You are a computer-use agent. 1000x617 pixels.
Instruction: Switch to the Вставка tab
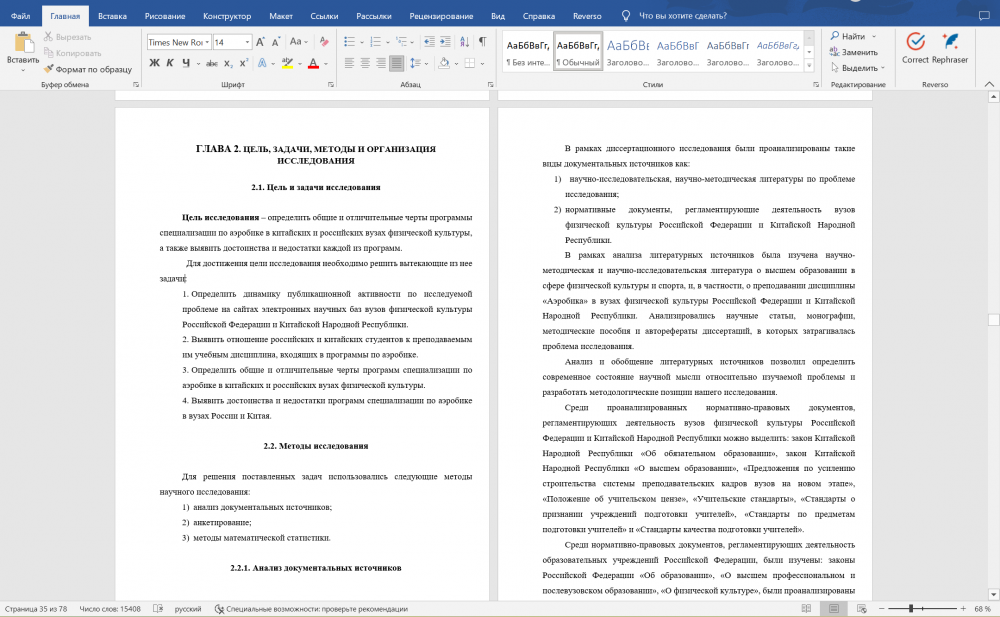[112, 16]
